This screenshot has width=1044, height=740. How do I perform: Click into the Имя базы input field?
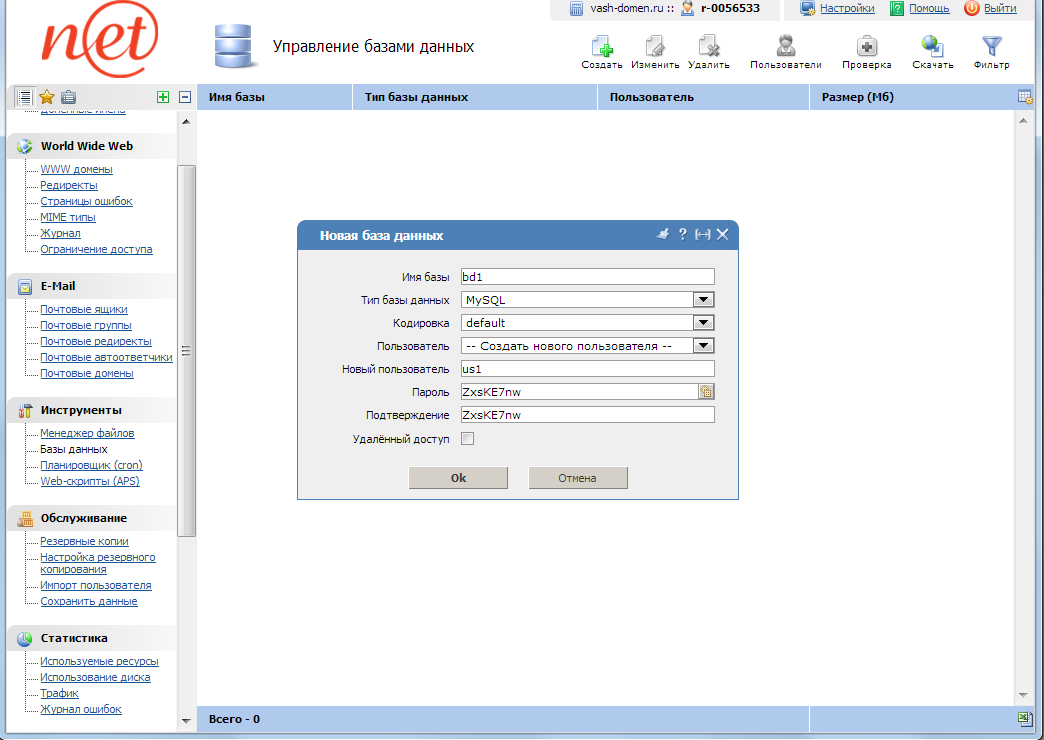[587, 277]
